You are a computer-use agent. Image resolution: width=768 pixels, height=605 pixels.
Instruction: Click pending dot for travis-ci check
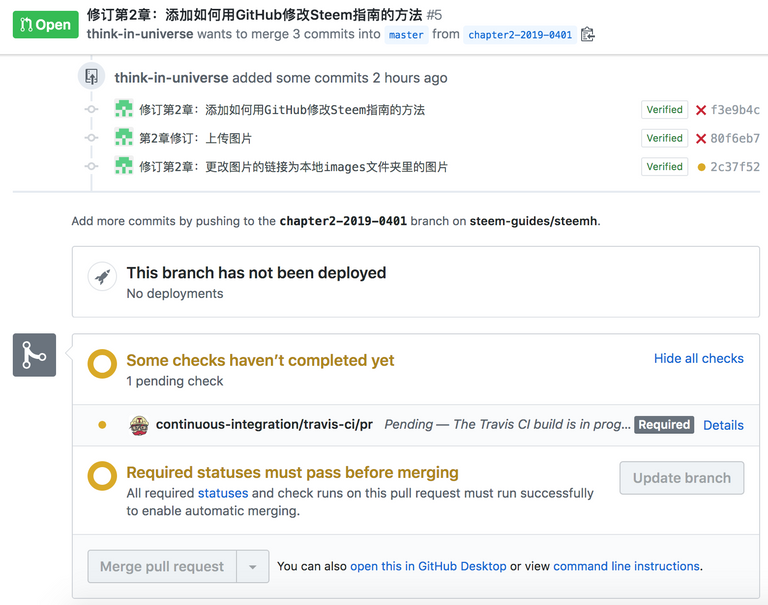click(x=102, y=425)
